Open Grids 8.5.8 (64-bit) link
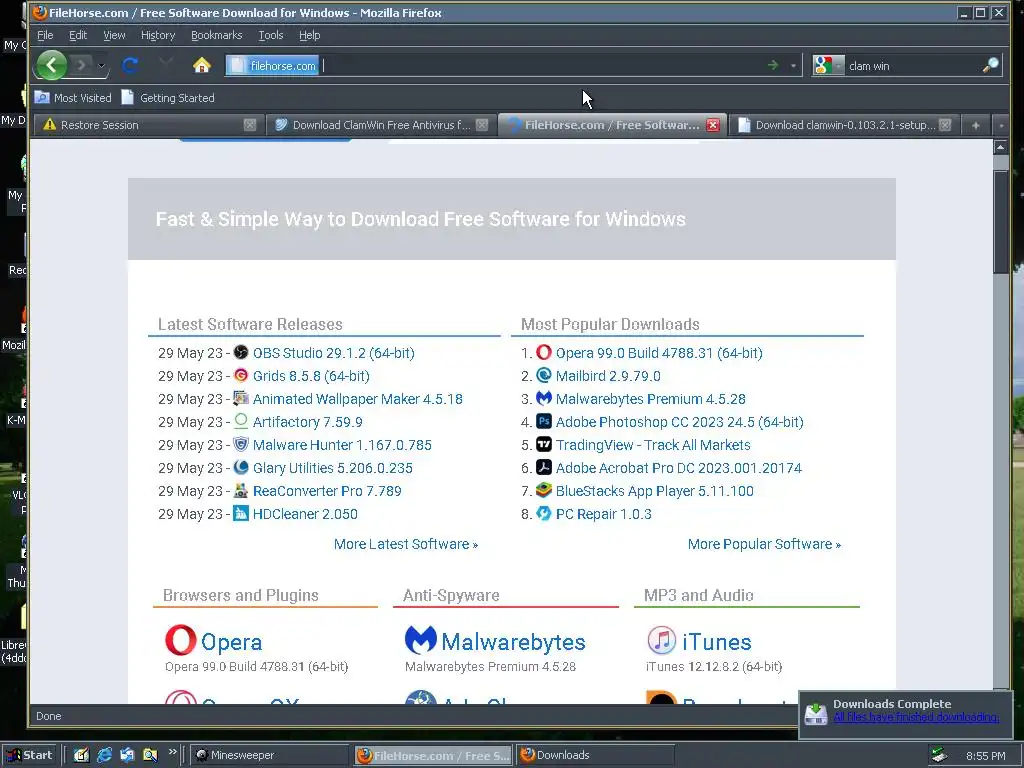 click(x=311, y=376)
